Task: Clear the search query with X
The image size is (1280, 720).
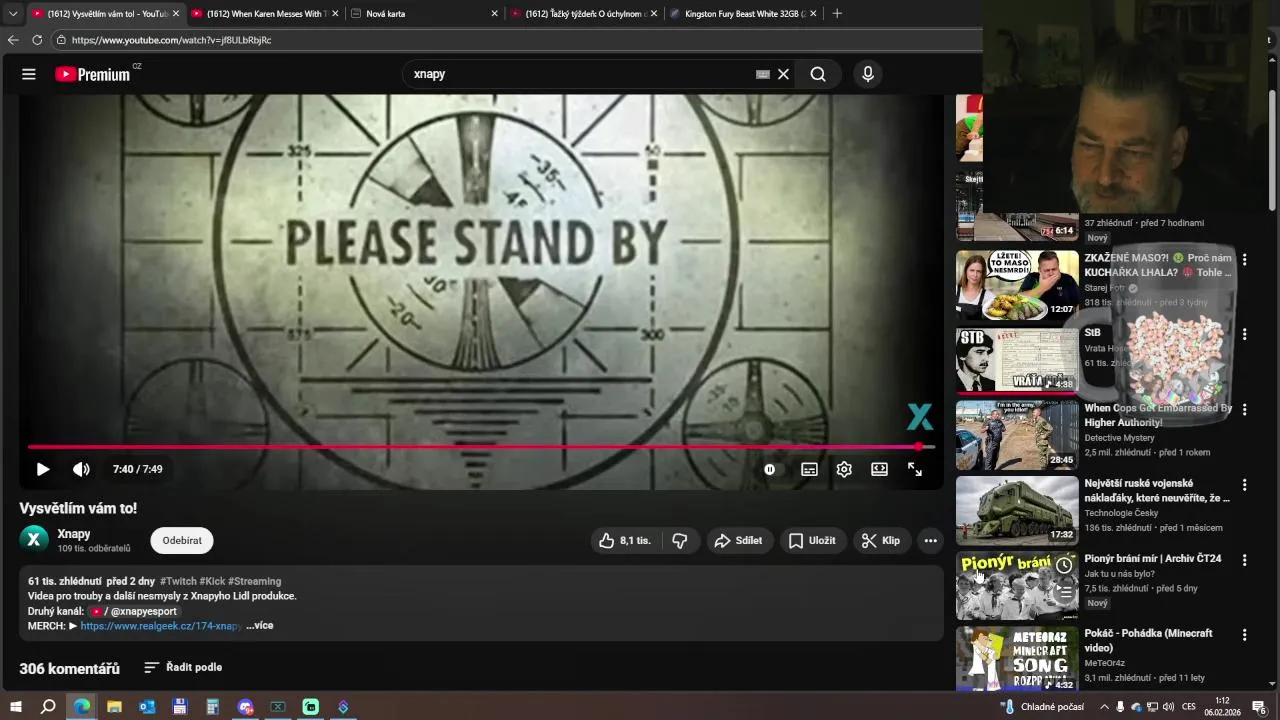Action: pos(784,74)
